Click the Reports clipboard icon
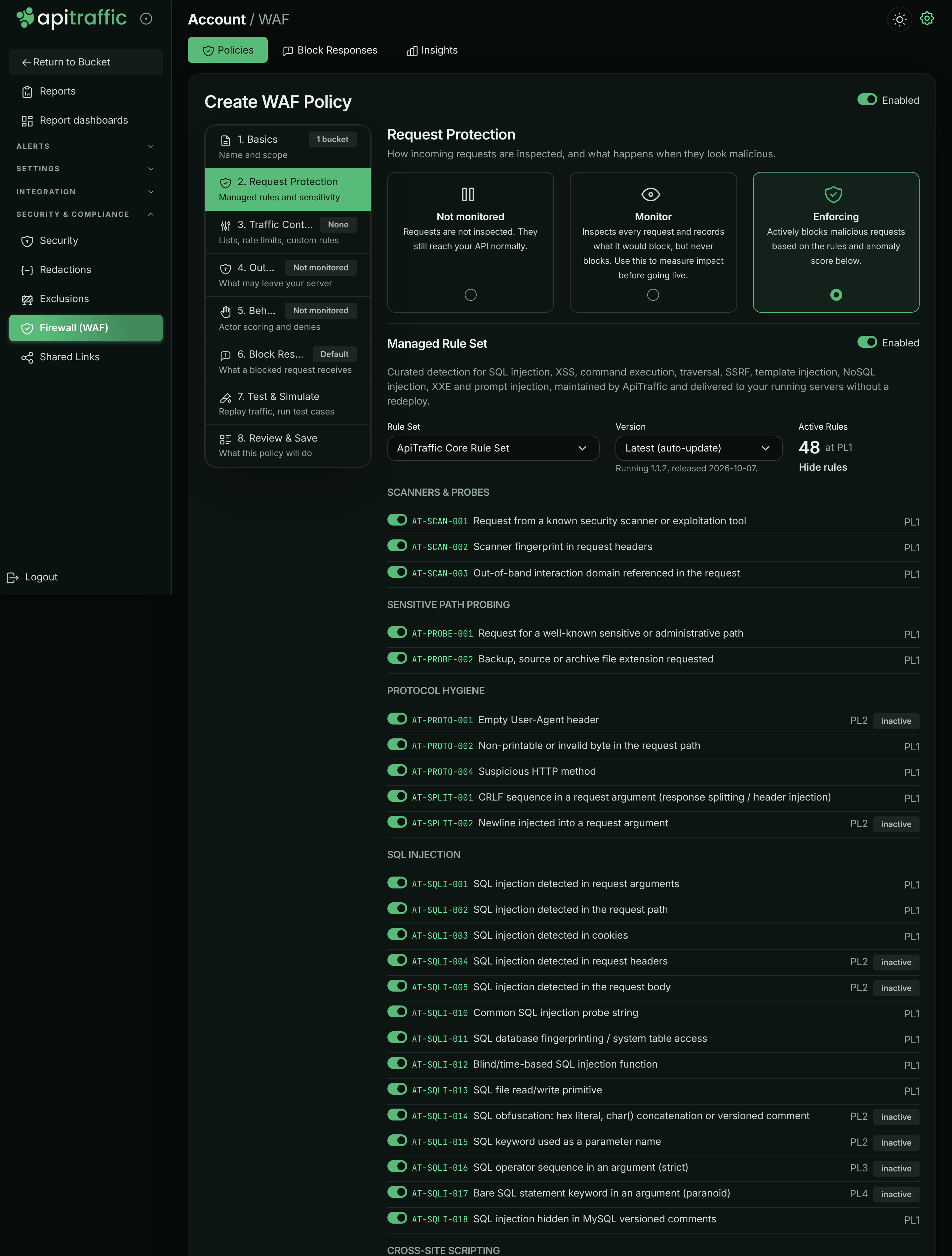This screenshot has width=952, height=1256. click(27, 92)
